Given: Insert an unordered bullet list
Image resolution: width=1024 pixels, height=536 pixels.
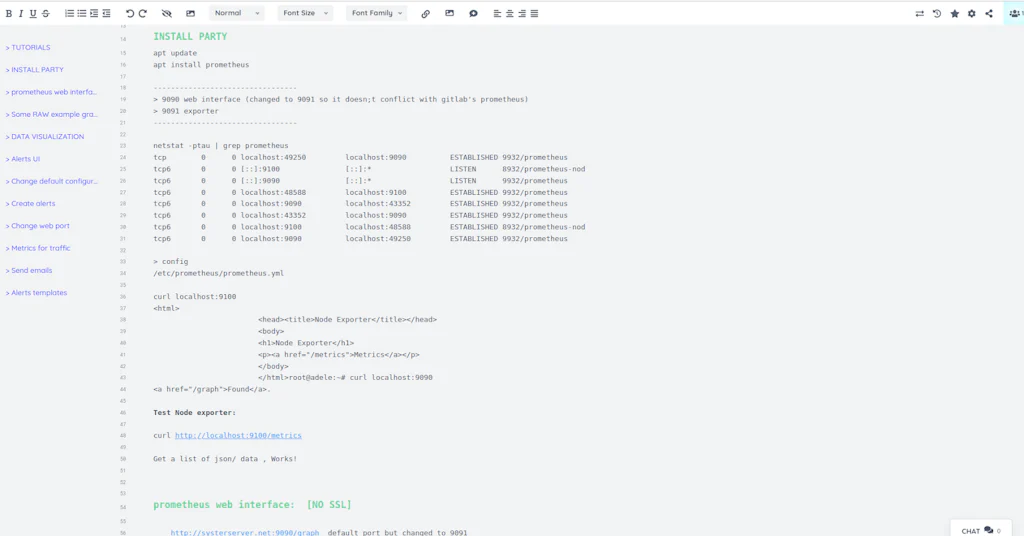Looking at the screenshot, I should tap(82, 13).
